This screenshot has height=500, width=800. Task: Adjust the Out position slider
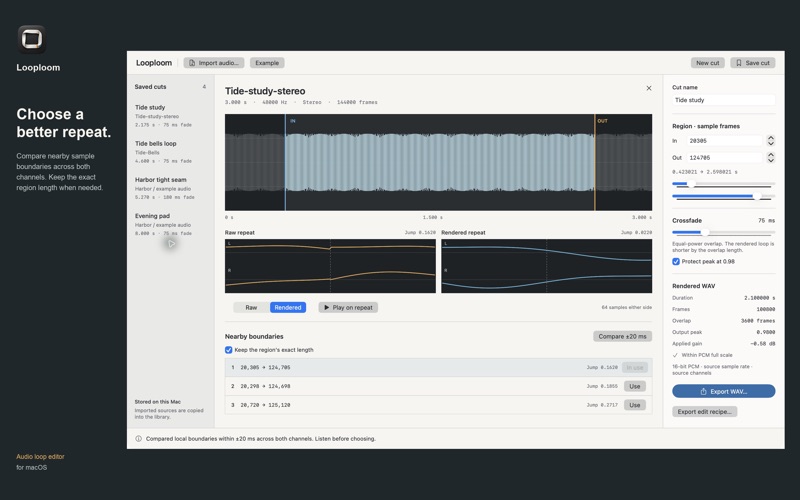[x=757, y=196]
